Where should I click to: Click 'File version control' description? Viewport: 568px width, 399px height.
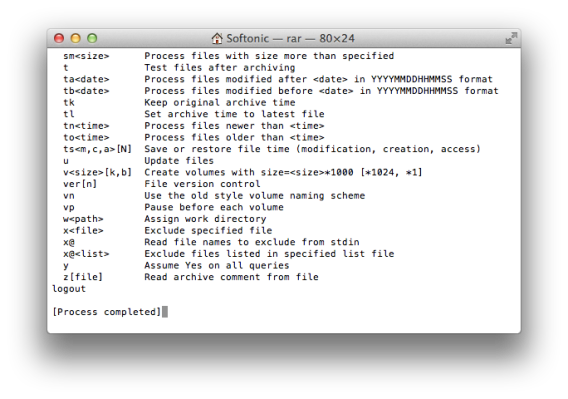(202, 184)
